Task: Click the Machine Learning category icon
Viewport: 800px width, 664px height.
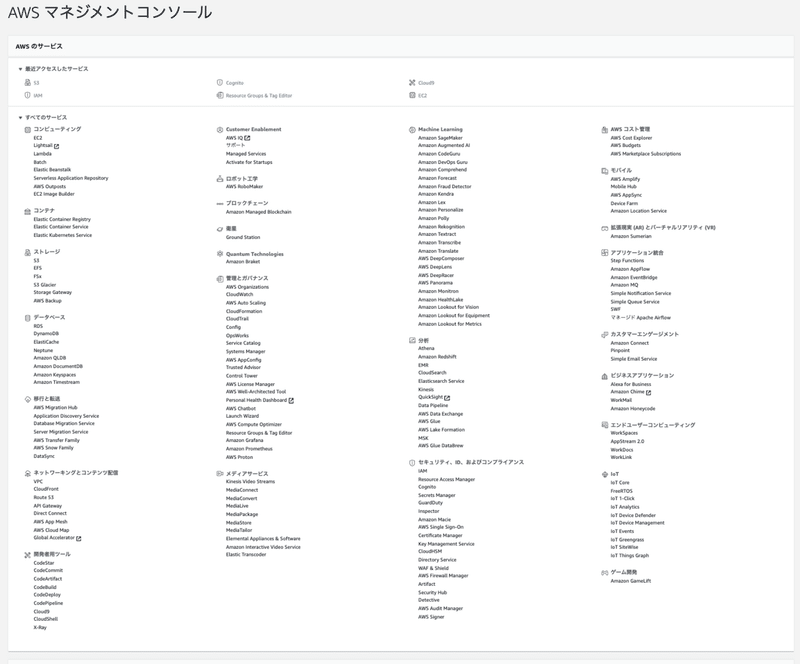Action: [412, 130]
